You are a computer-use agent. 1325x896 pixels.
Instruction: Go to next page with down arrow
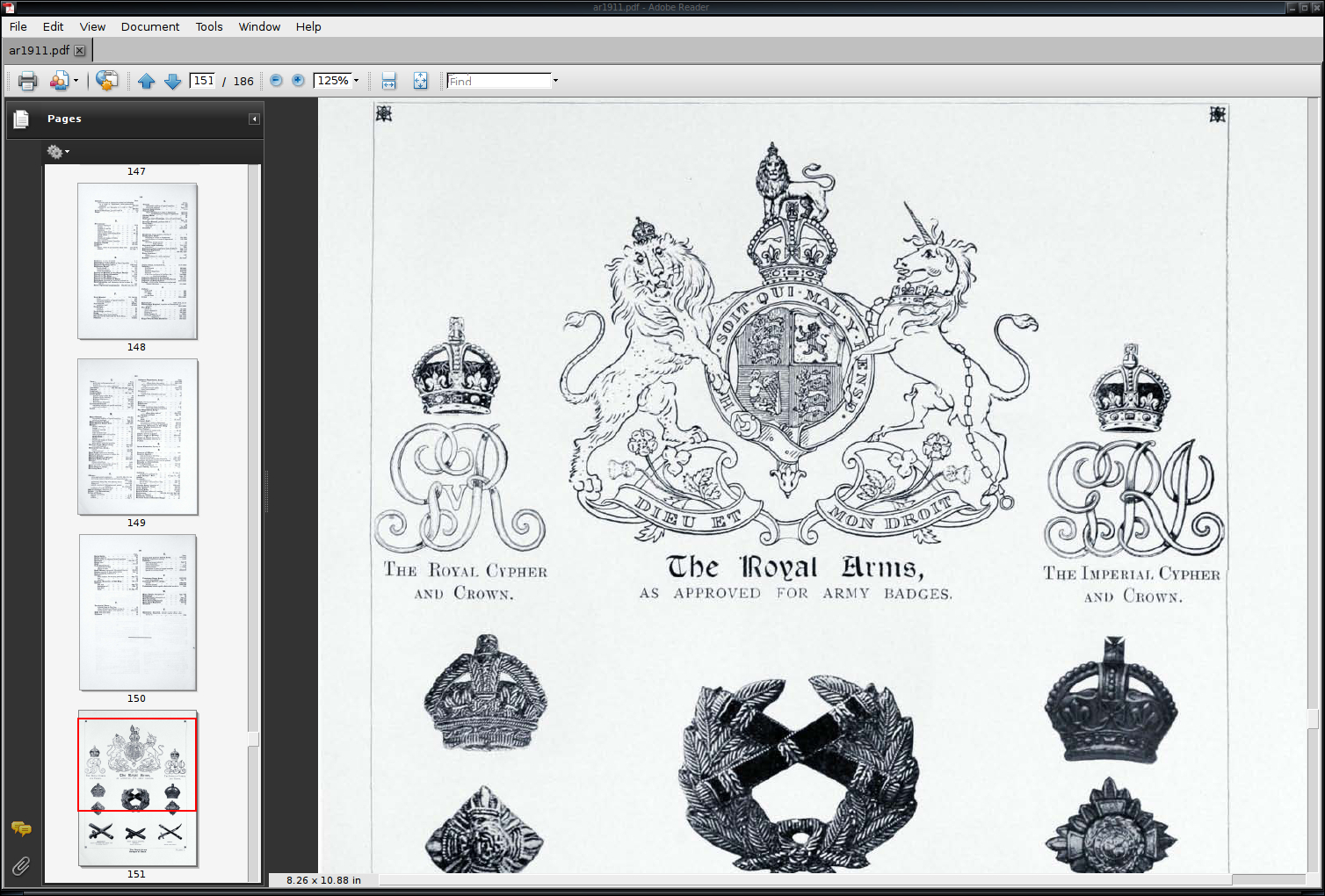click(x=173, y=81)
